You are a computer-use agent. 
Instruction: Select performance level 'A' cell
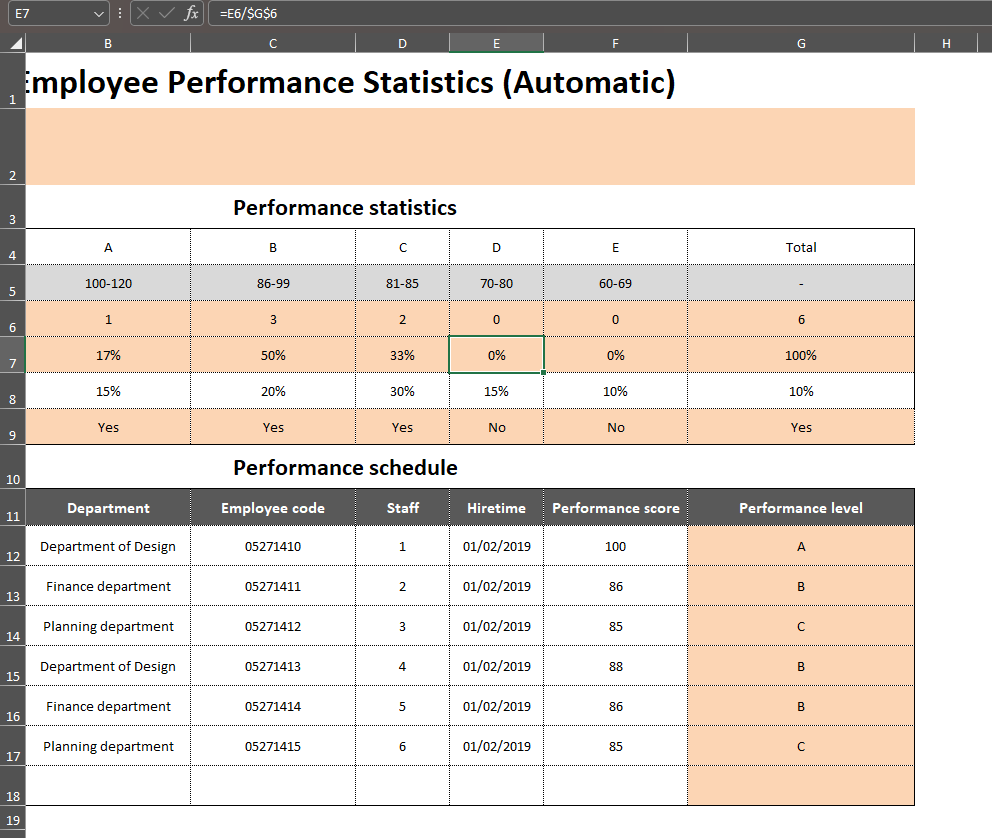click(x=801, y=546)
